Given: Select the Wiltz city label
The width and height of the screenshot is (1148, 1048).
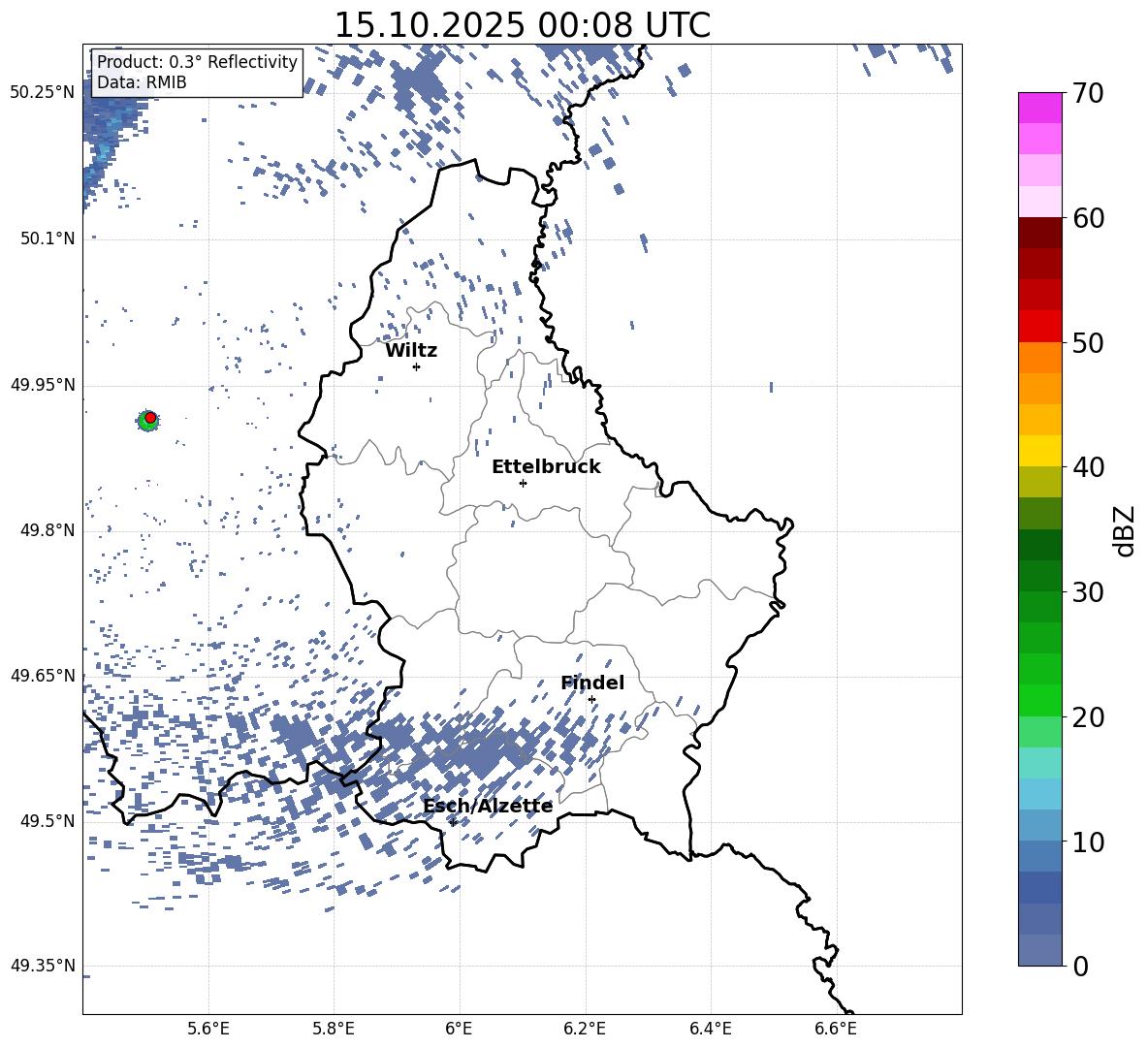Looking at the screenshot, I should click(411, 351).
